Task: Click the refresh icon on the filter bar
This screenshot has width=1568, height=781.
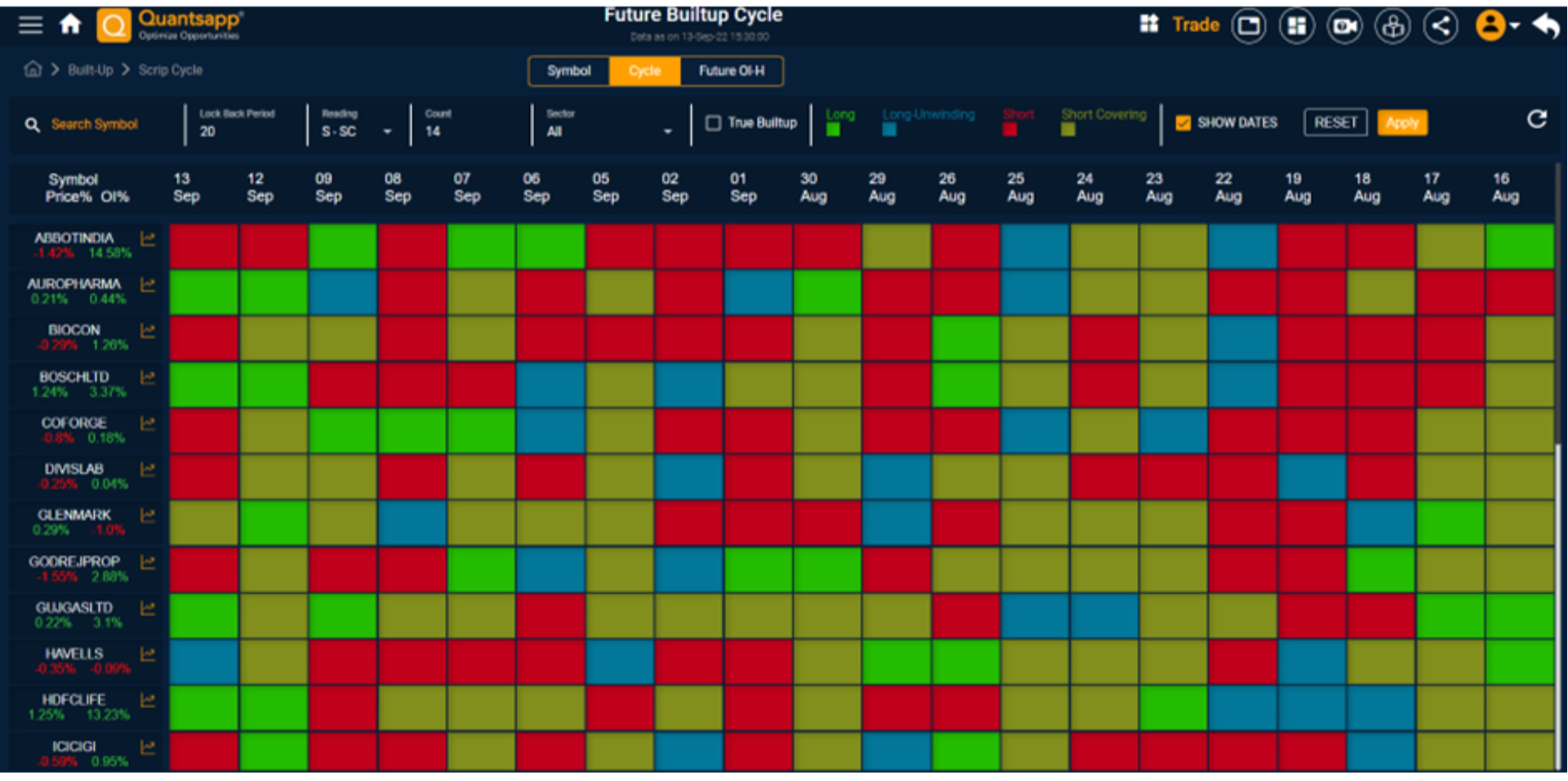Action: click(x=1538, y=119)
